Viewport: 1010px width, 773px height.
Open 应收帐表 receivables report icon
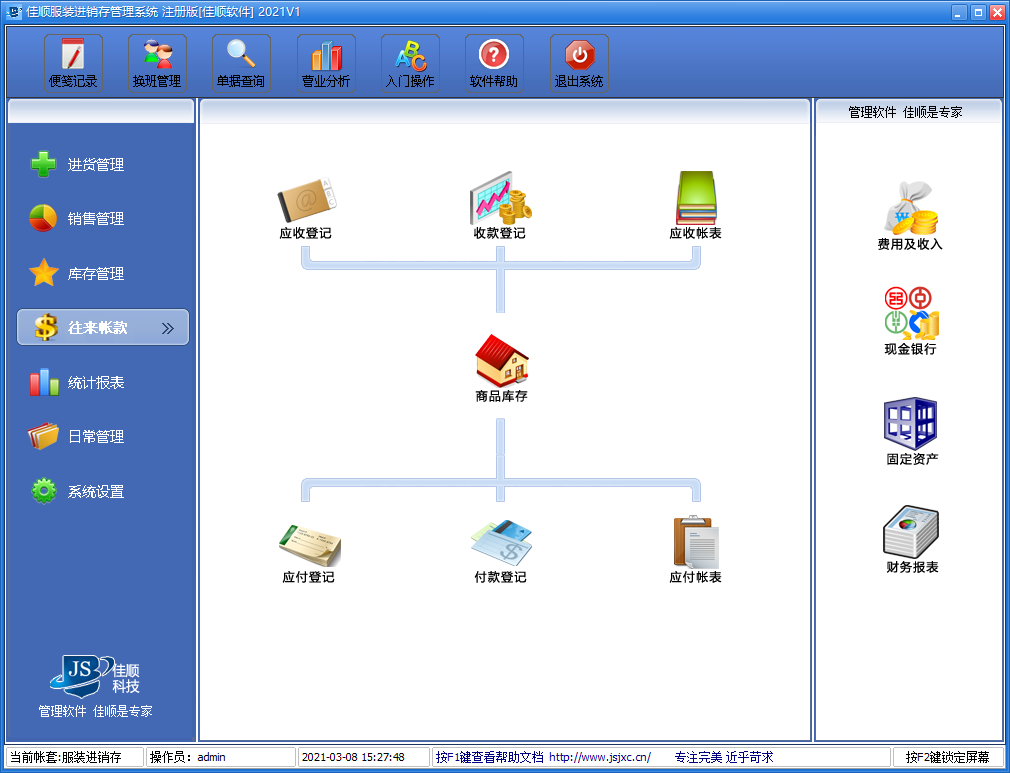click(x=696, y=207)
